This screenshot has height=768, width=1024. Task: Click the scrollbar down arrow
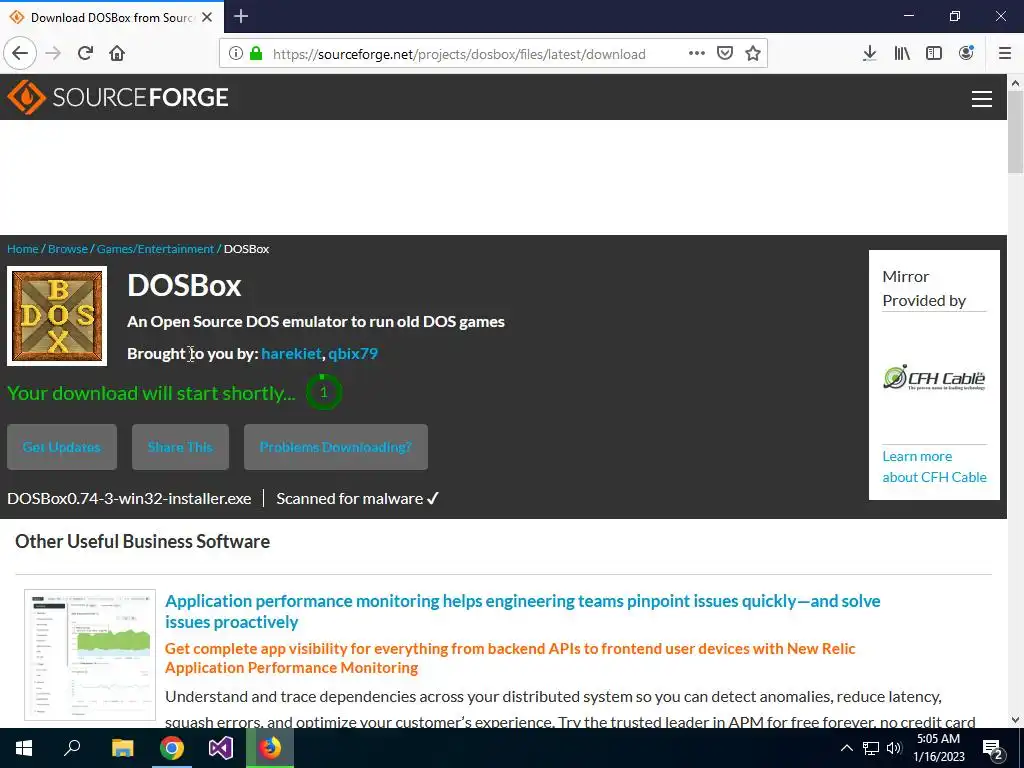coord(1015,720)
